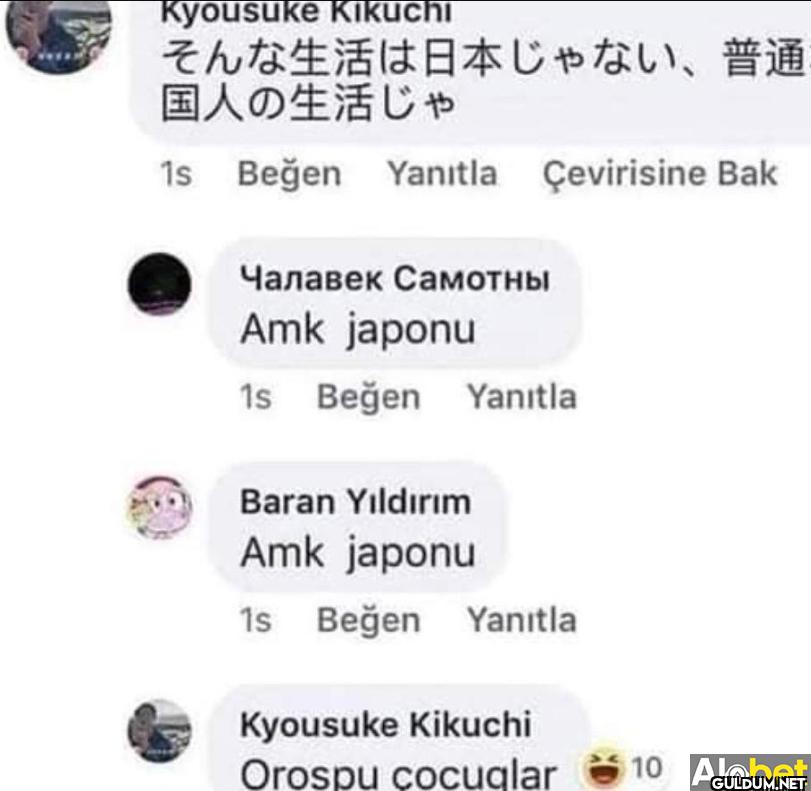View the 10 reactions count

[647, 768]
